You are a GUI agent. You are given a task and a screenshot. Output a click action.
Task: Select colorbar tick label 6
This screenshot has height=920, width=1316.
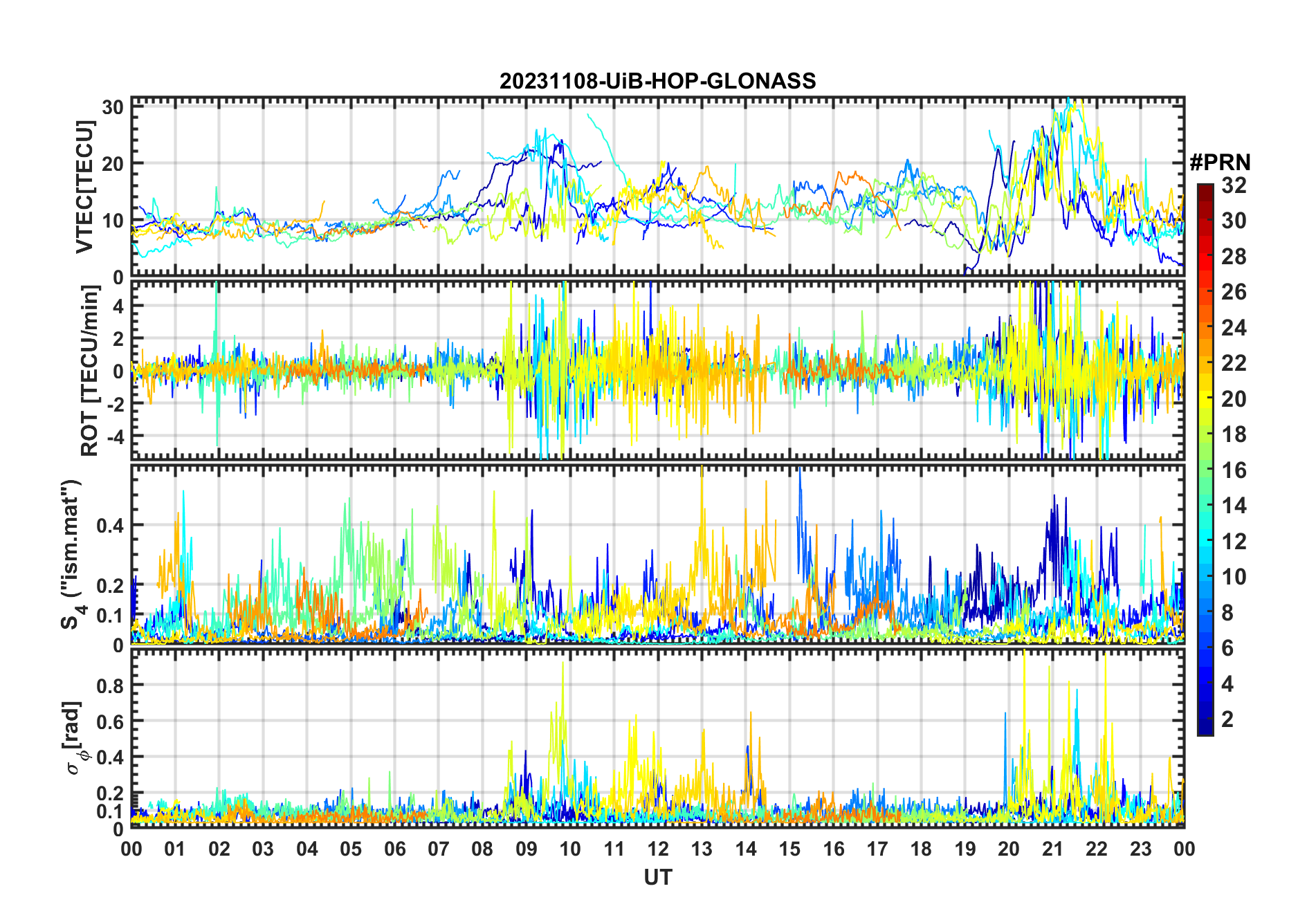click(x=1227, y=648)
